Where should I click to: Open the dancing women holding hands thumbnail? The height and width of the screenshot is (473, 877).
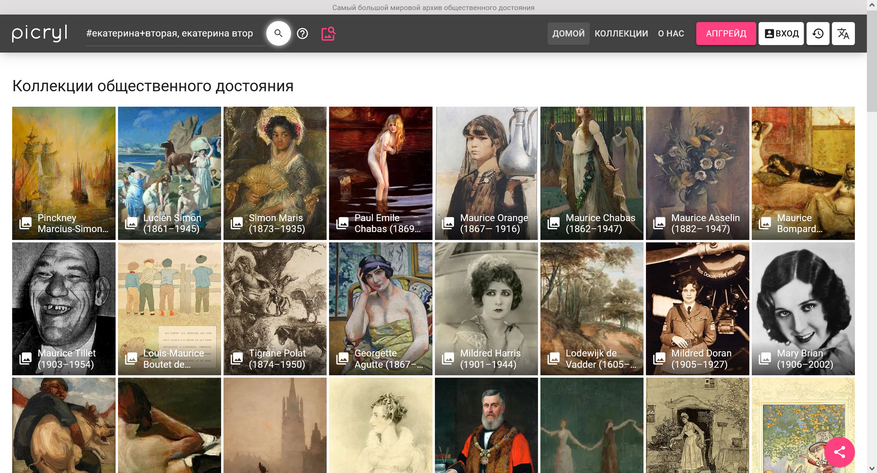coord(592,425)
